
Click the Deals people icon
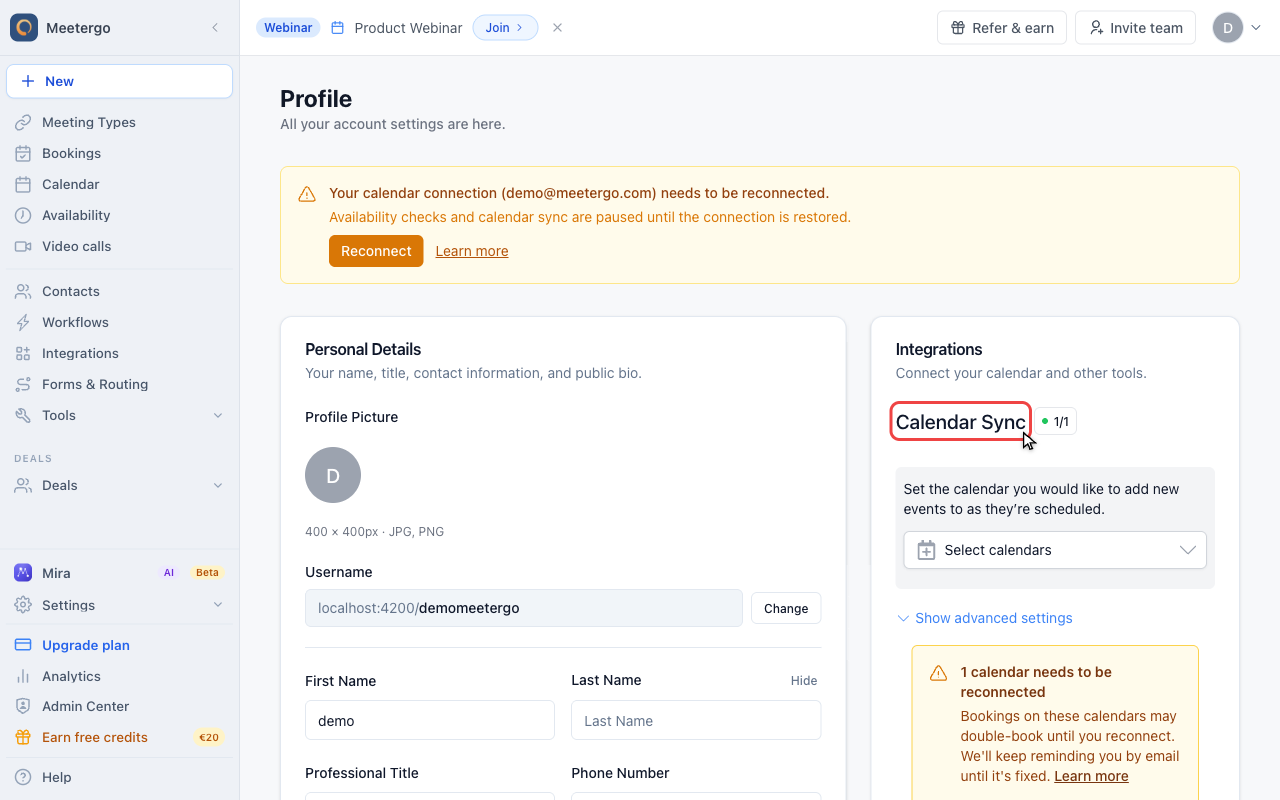[x=23, y=485]
